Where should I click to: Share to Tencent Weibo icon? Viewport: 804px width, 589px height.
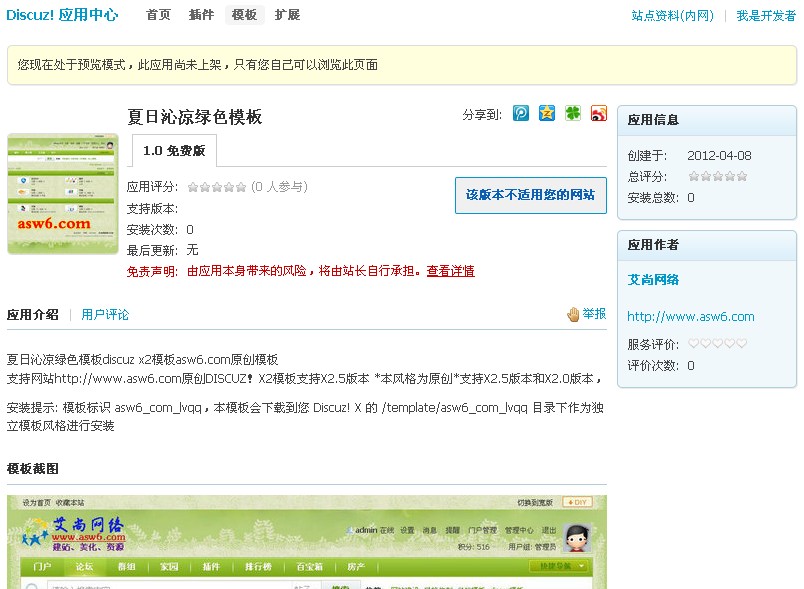(x=520, y=113)
